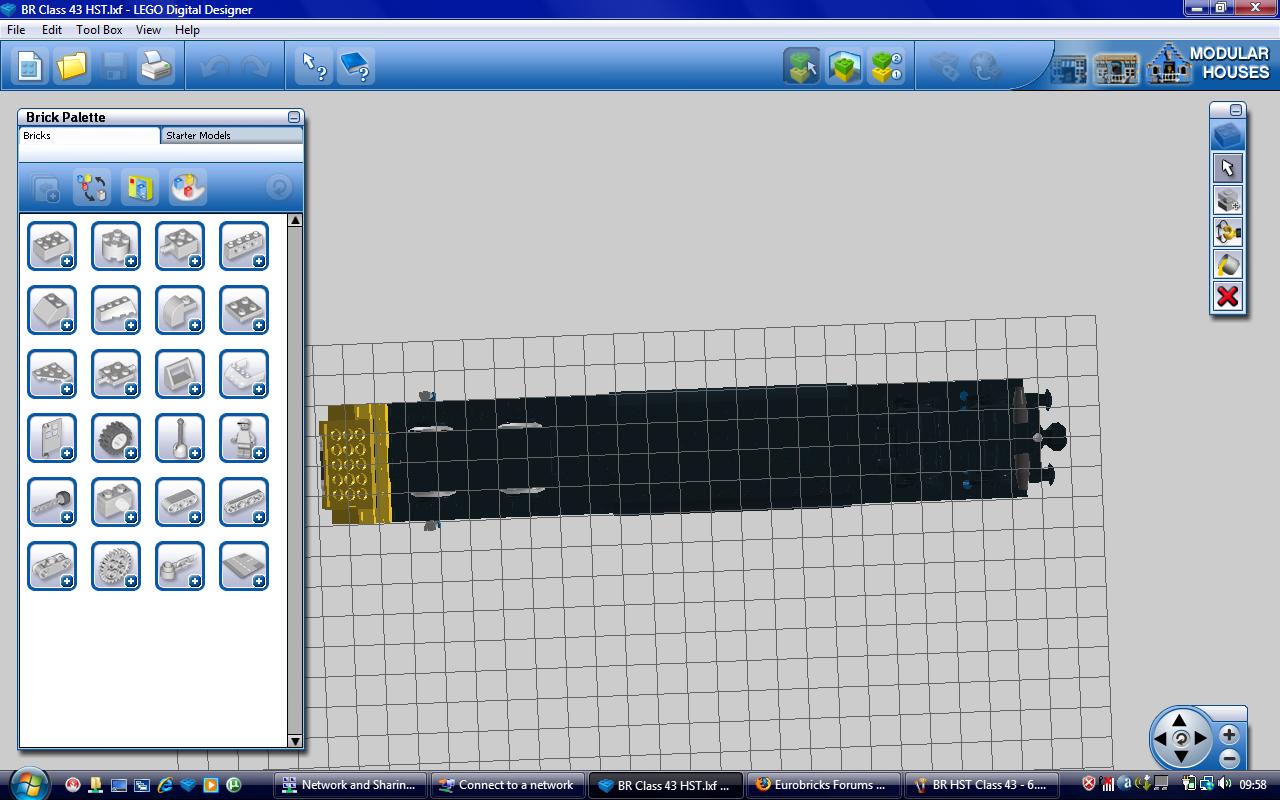
Task: Rotate camera view up
Action: point(1180,720)
